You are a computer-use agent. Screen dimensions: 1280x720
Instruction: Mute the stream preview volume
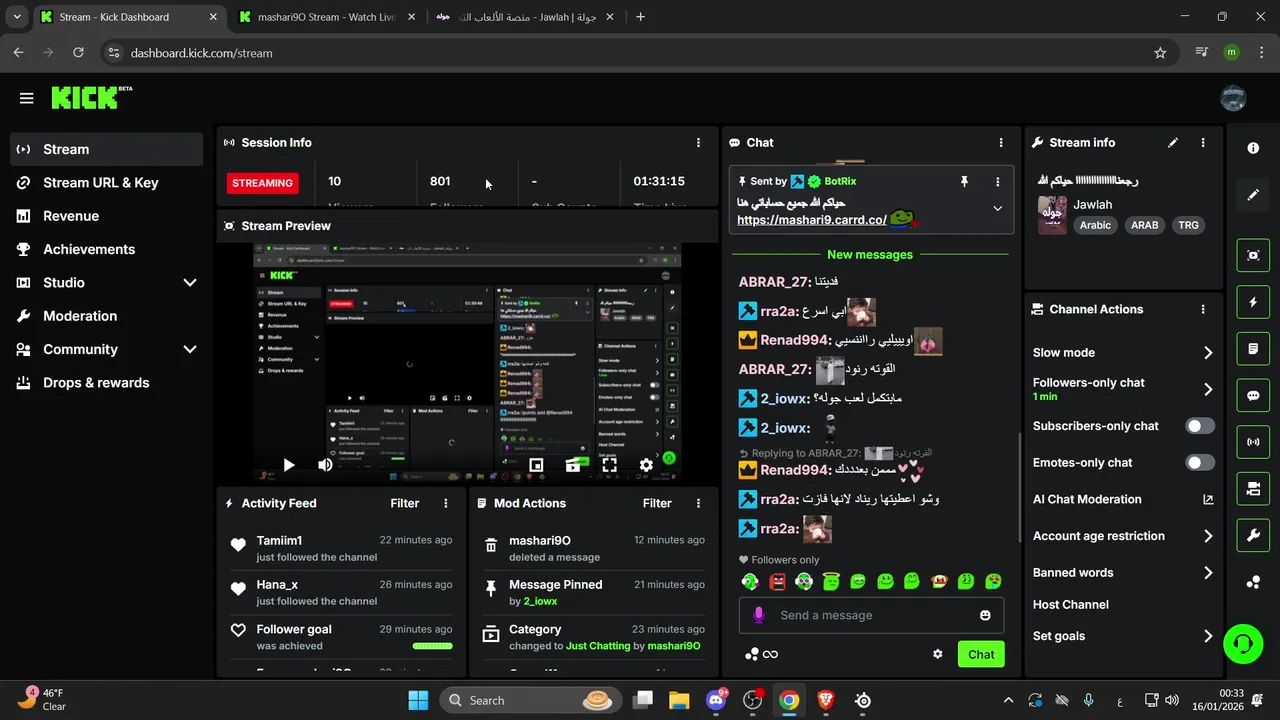click(x=325, y=465)
